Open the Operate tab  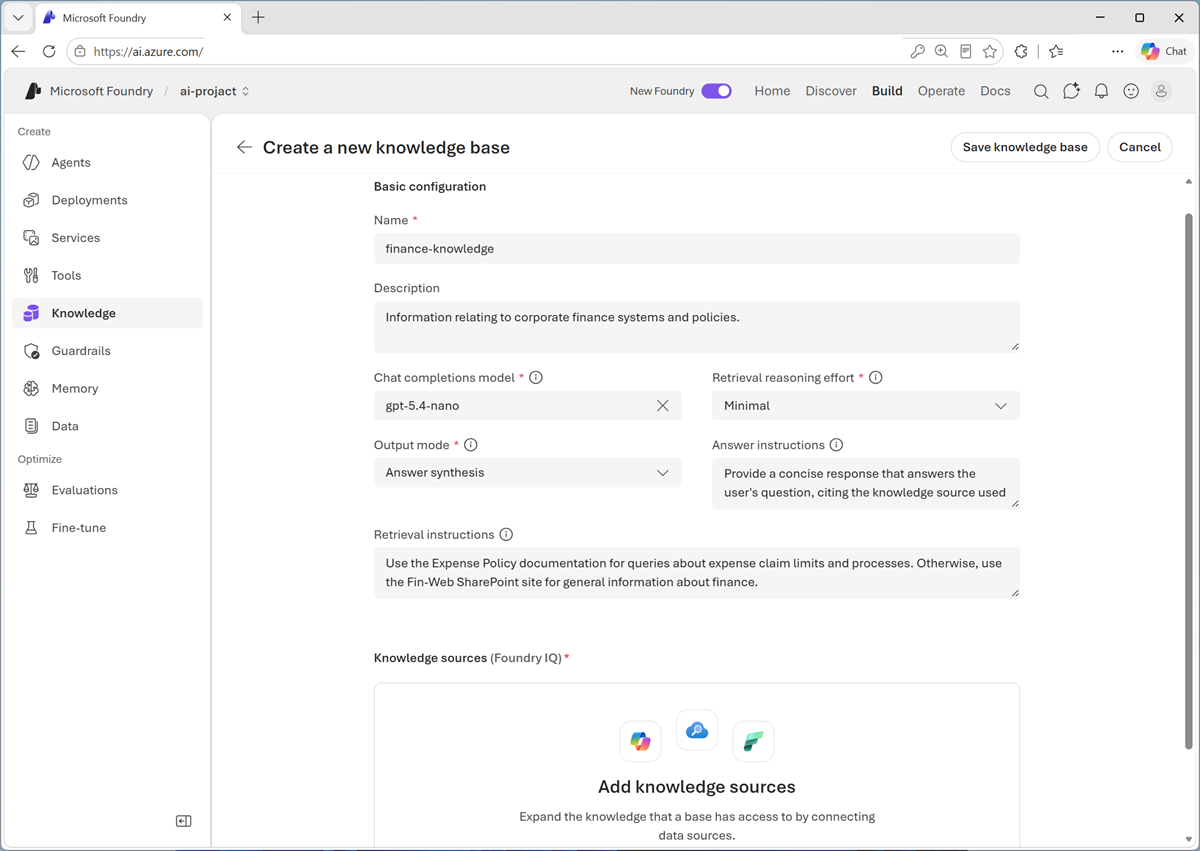(941, 91)
